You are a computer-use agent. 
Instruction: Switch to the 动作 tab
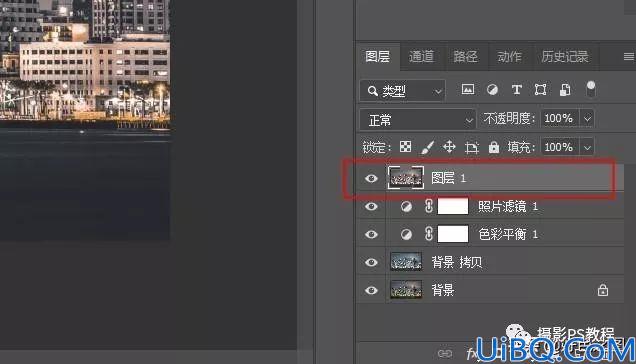(509, 56)
